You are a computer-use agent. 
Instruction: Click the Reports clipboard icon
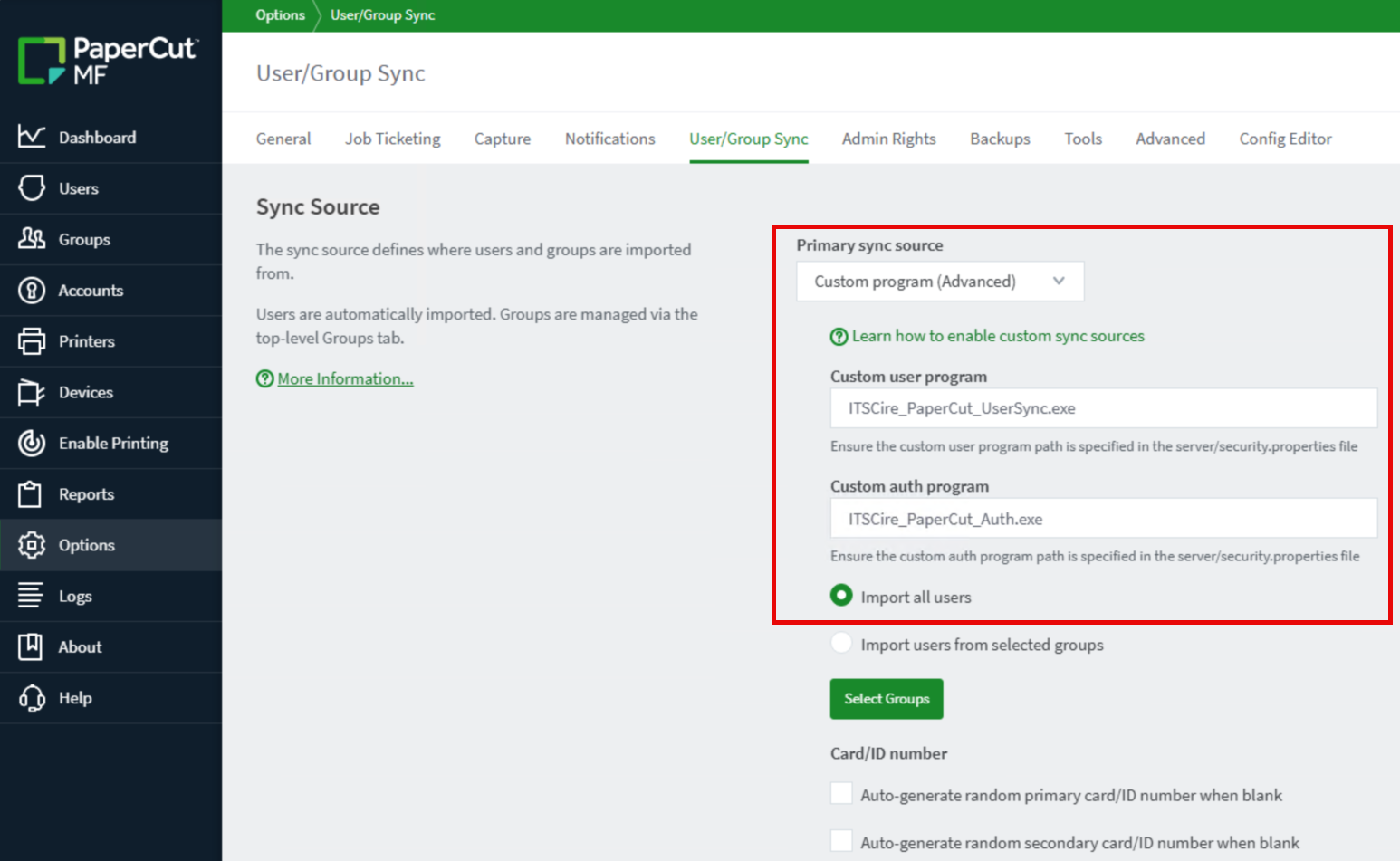tap(30, 494)
